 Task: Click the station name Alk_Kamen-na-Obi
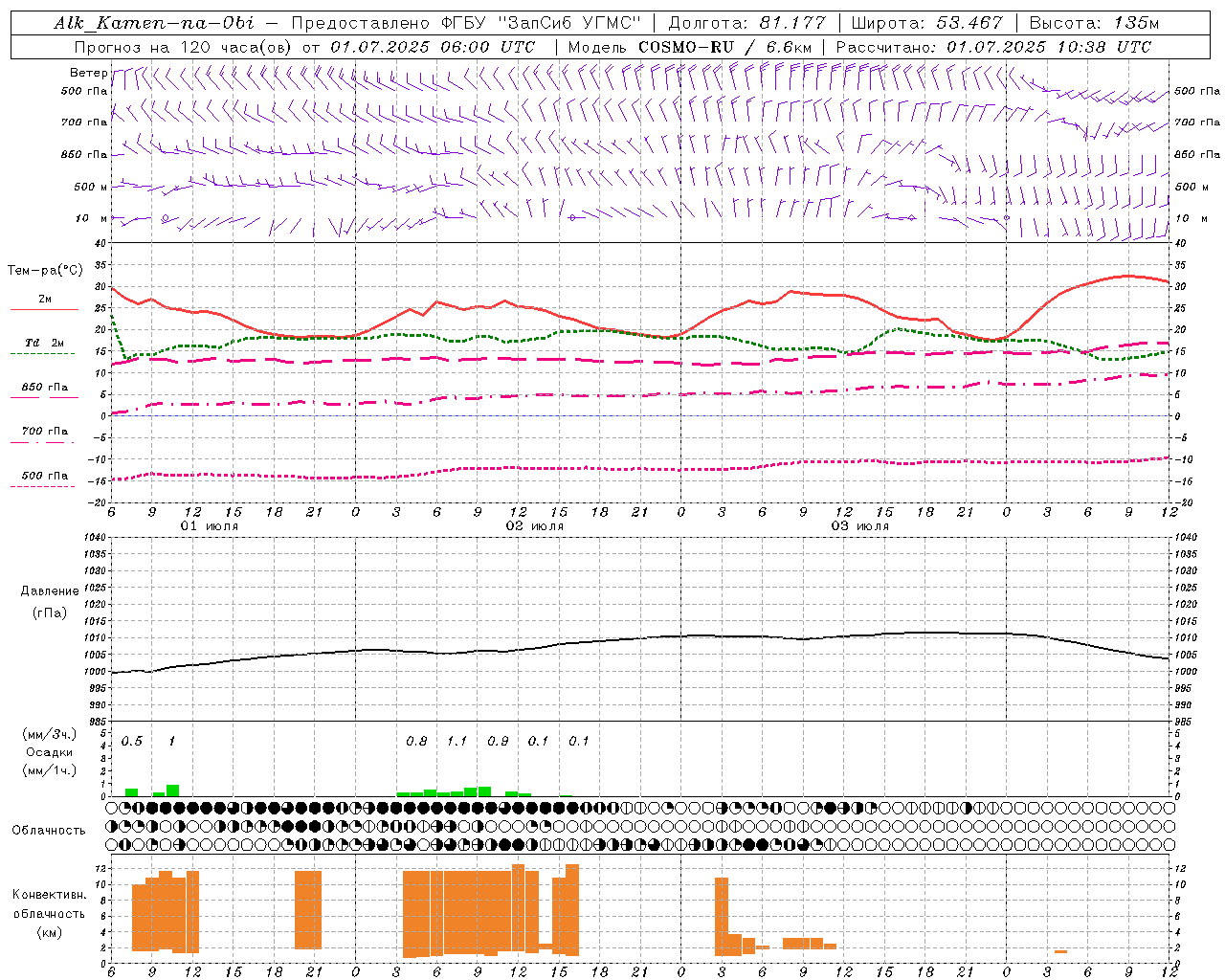(154, 23)
